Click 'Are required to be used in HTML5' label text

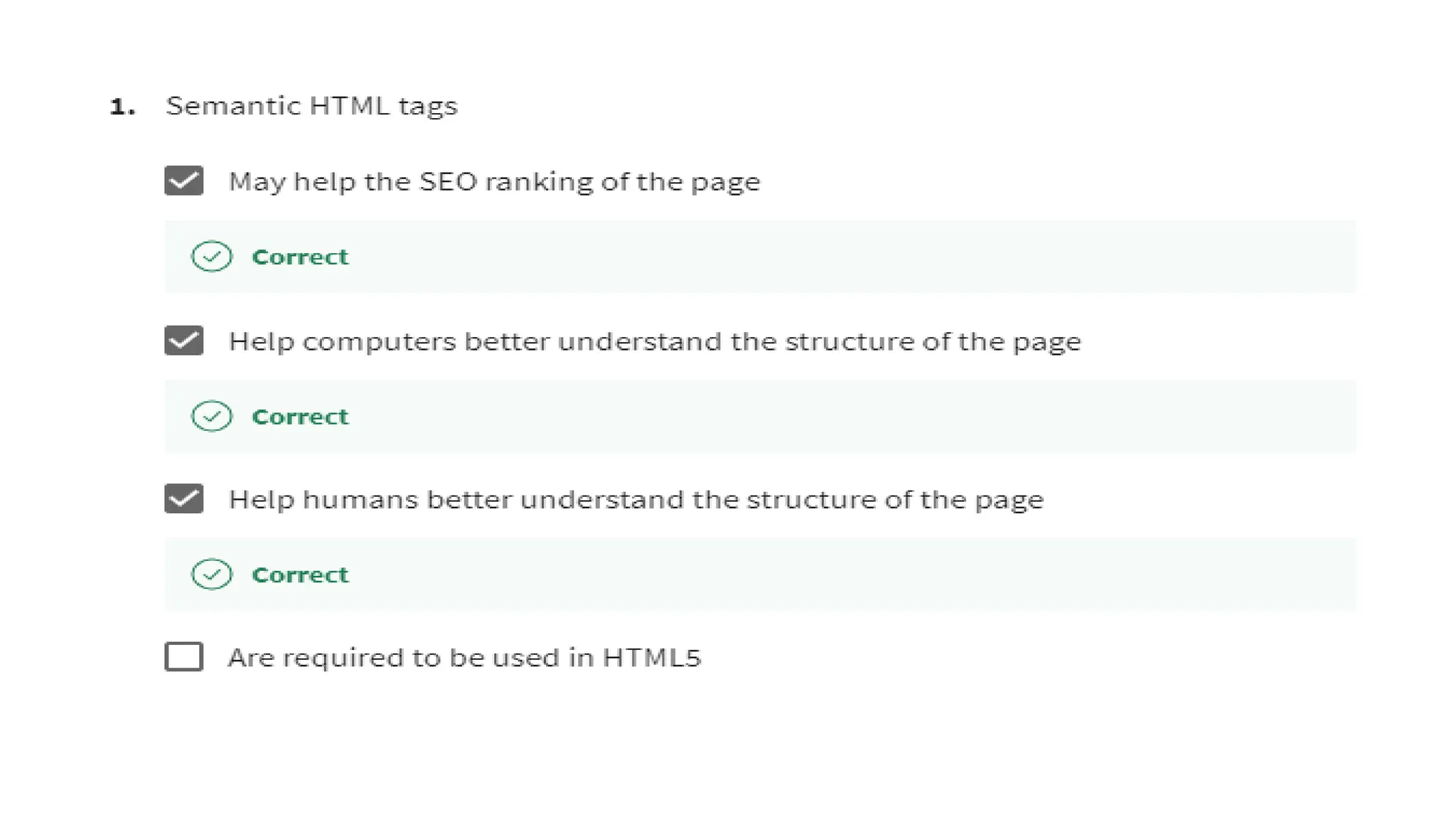pyautogui.click(x=465, y=658)
